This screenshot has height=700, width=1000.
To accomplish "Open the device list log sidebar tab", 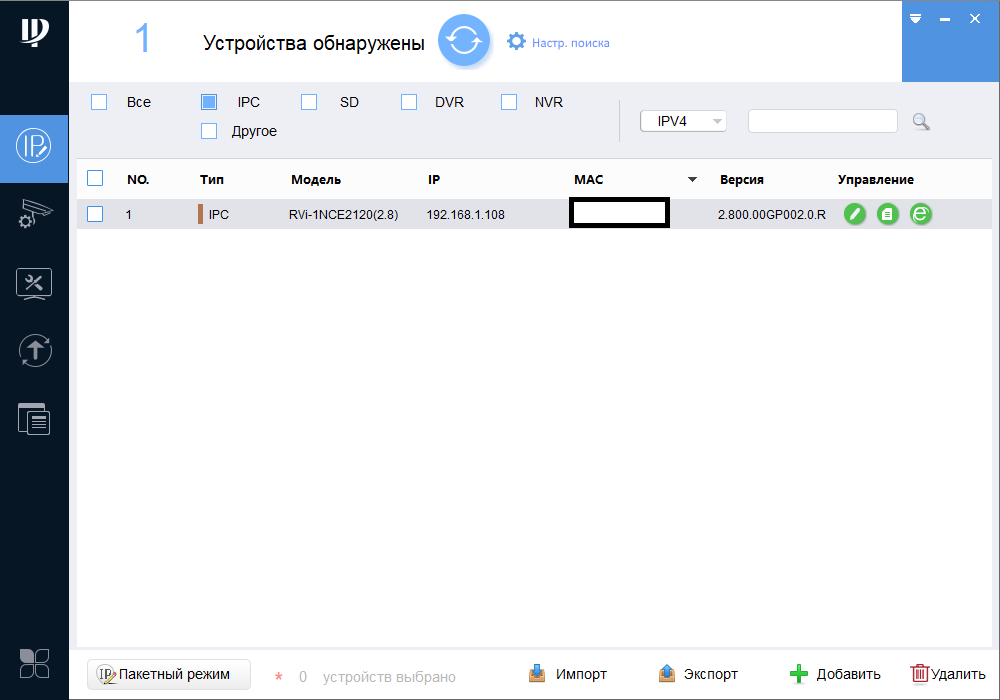I will [x=34, y=418].
